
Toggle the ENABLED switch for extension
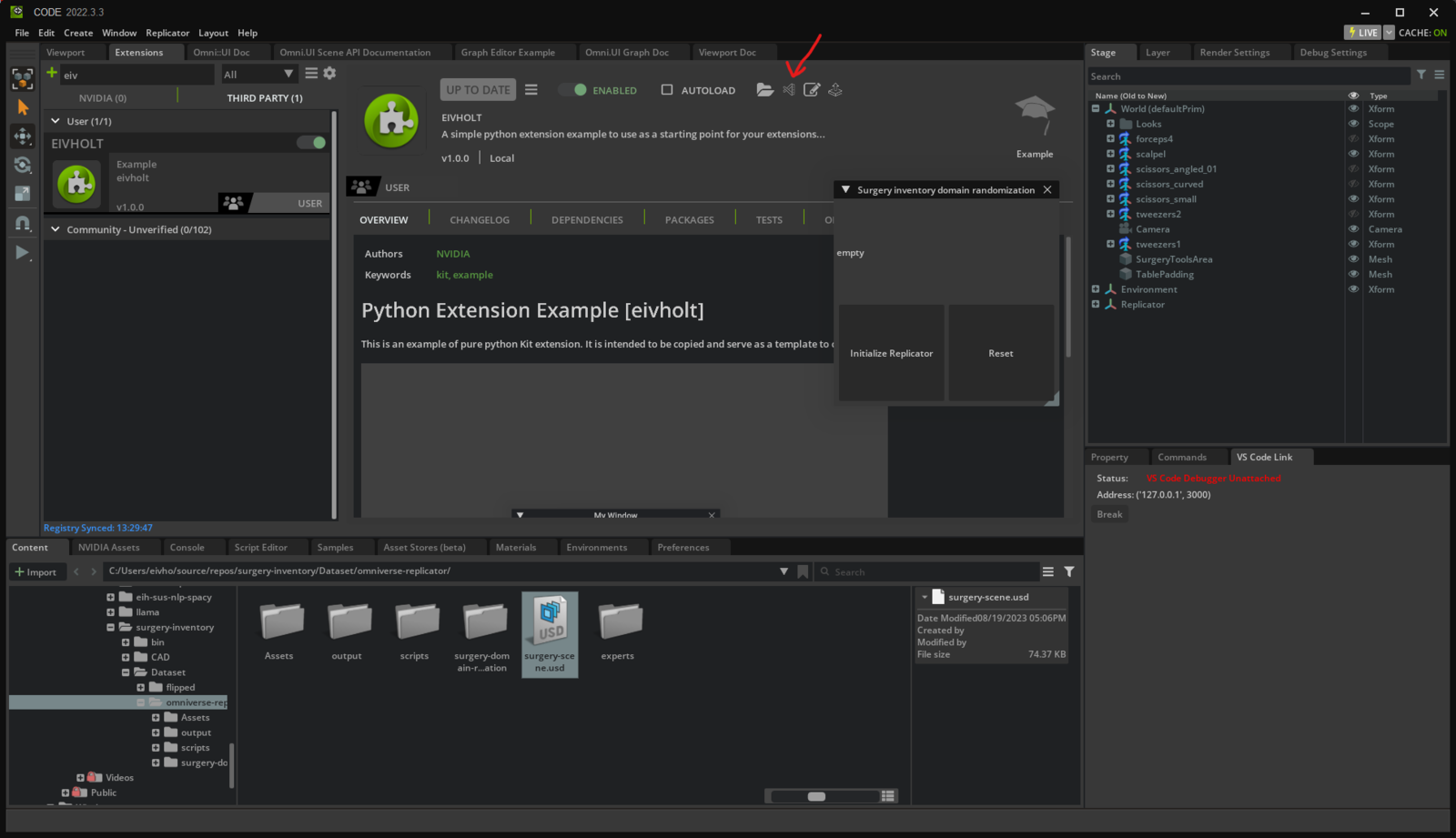pos(574,90)
